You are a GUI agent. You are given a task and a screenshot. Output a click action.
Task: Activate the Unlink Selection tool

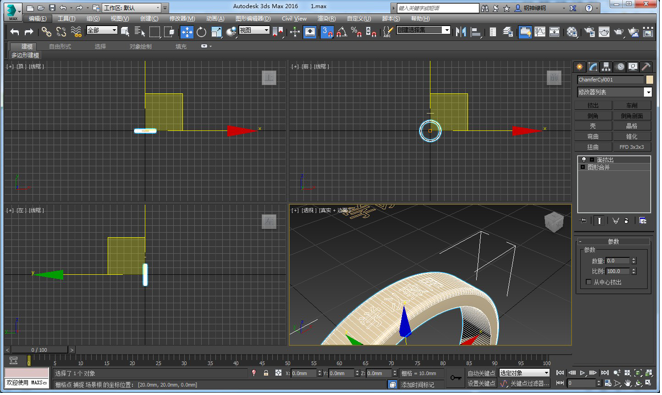tap(61, 32)
